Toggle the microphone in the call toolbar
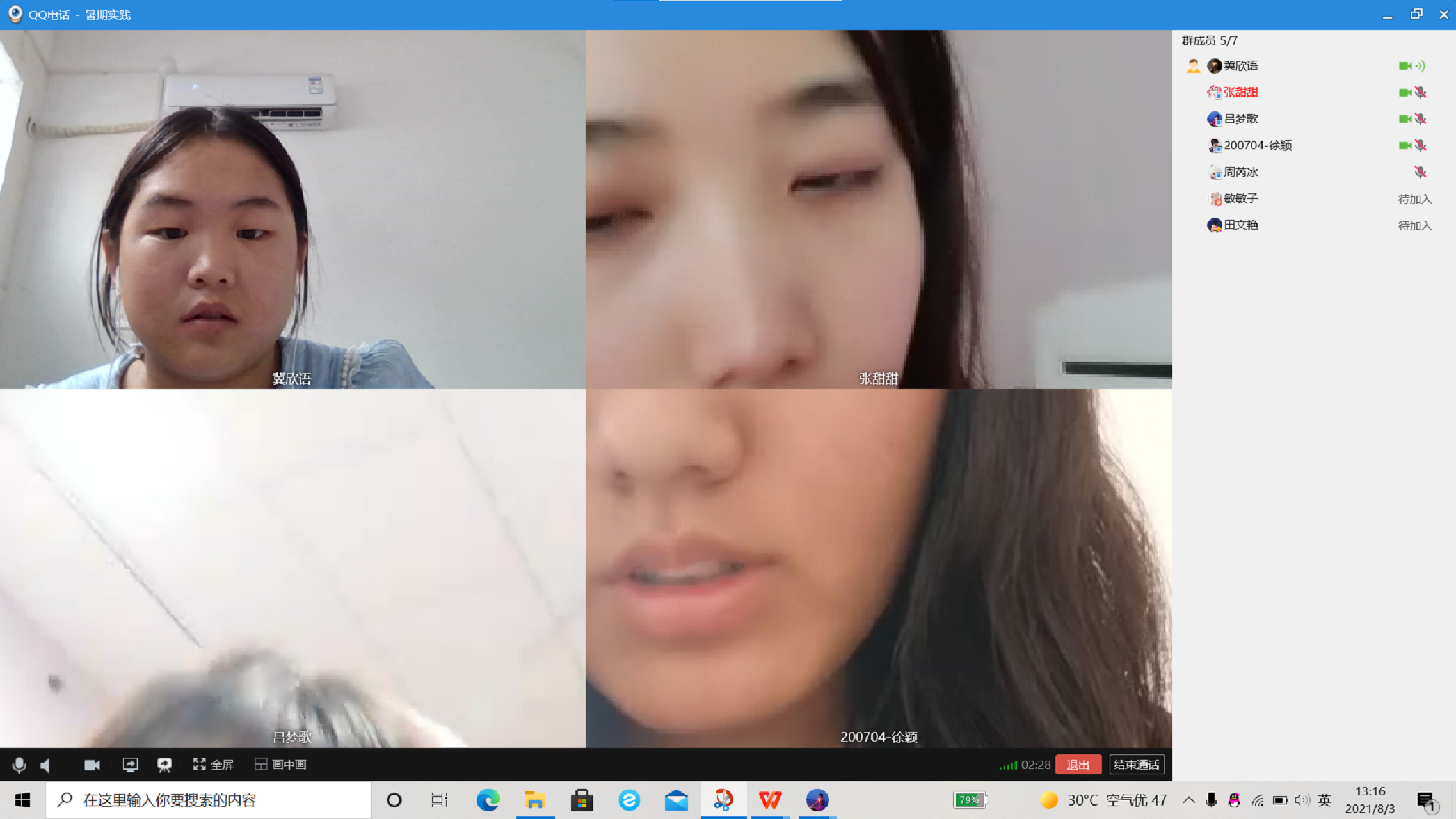 point(19,765)
